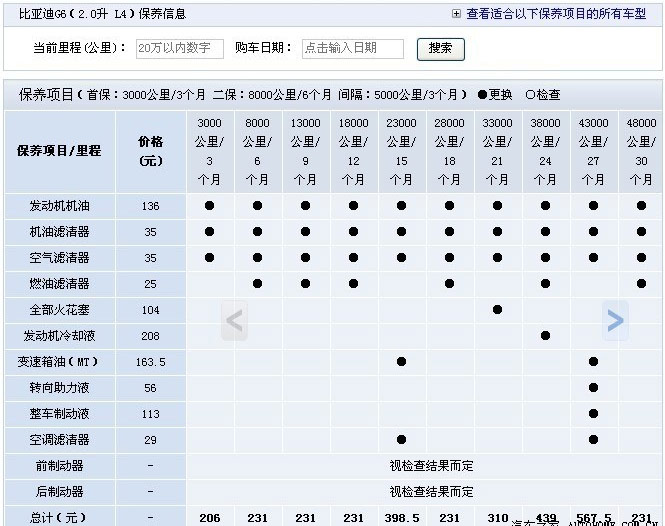Click 视检查结果而定 in 后制动器 row
Screen dimensions: 665x526
(x=431, y=492)
